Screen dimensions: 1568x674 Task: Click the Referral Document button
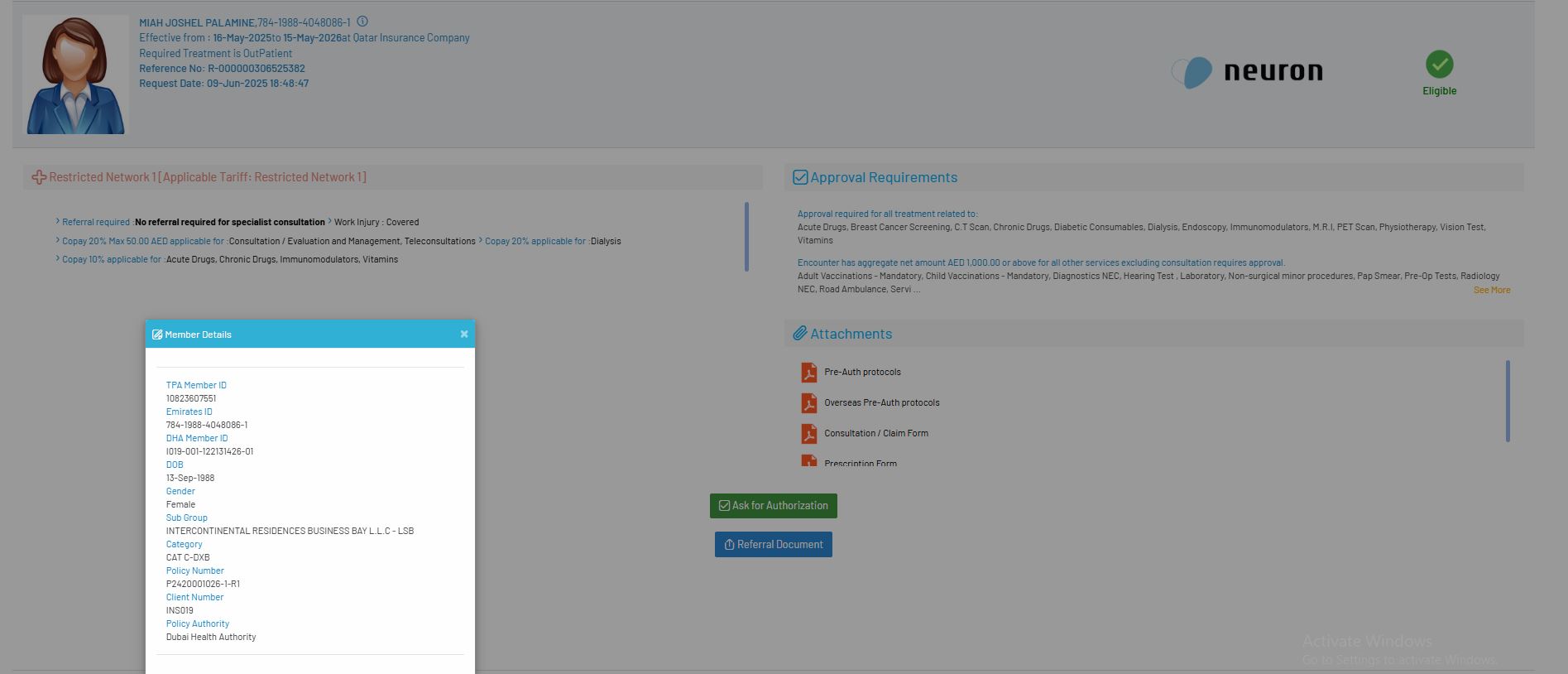click(774, 545)
